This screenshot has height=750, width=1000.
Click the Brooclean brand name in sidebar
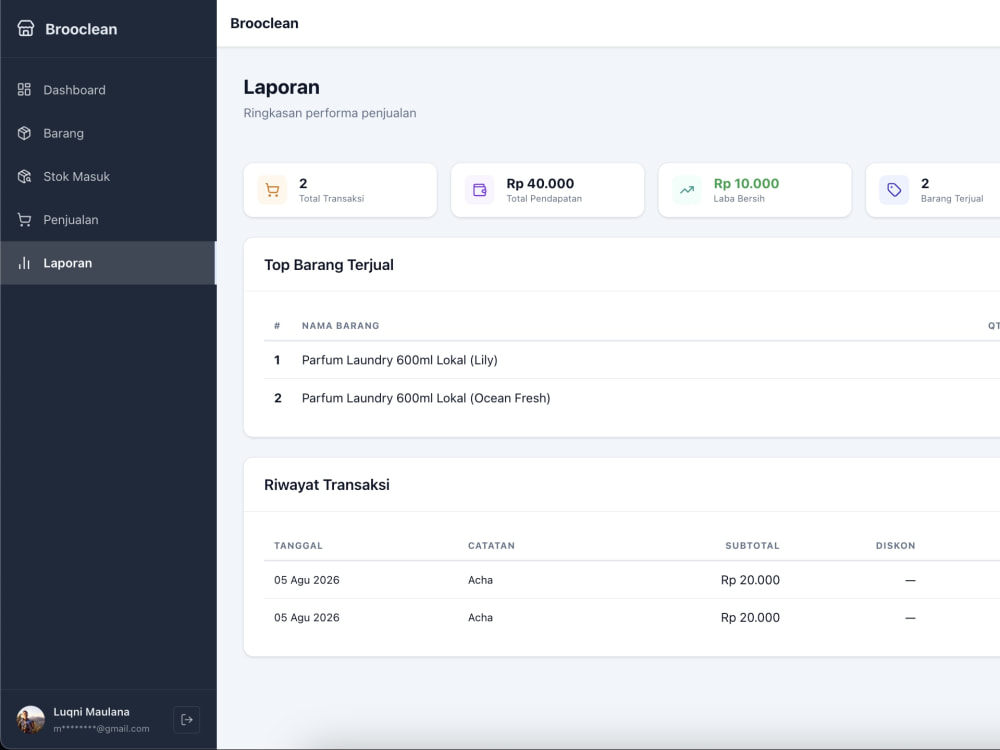point(81,29)
